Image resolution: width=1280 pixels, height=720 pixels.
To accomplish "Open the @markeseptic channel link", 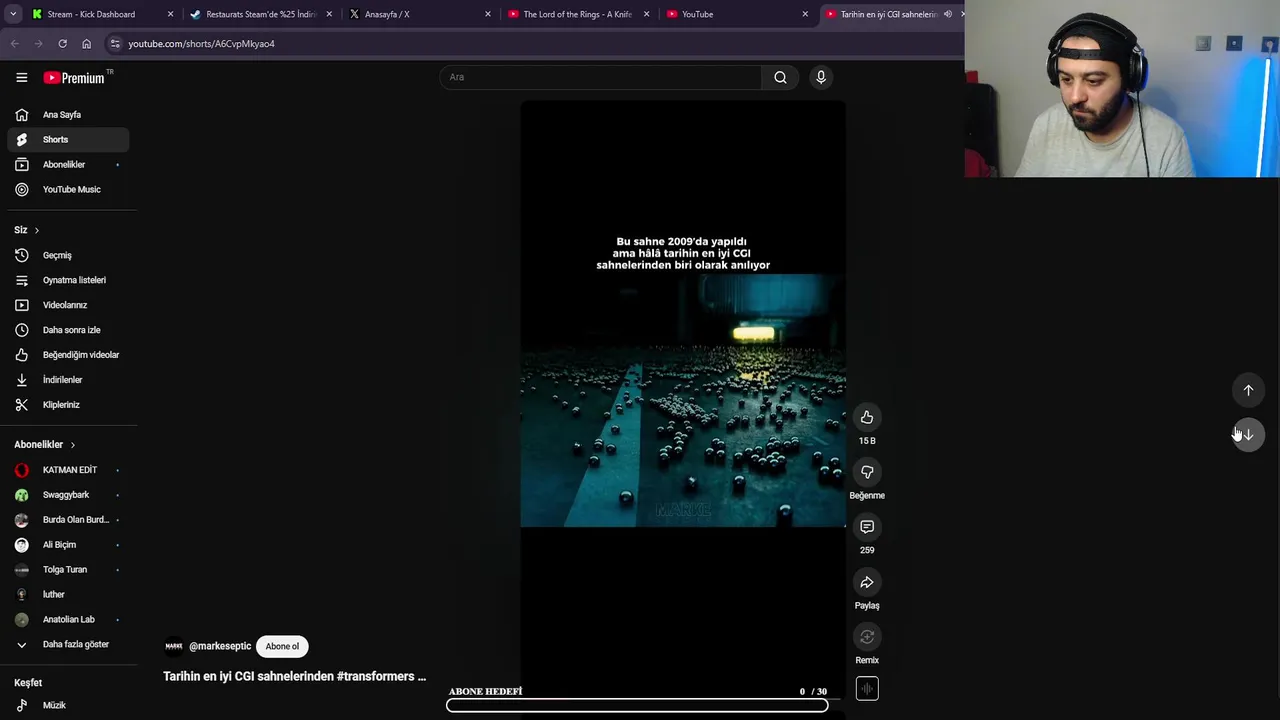I will tap(220, 646).
